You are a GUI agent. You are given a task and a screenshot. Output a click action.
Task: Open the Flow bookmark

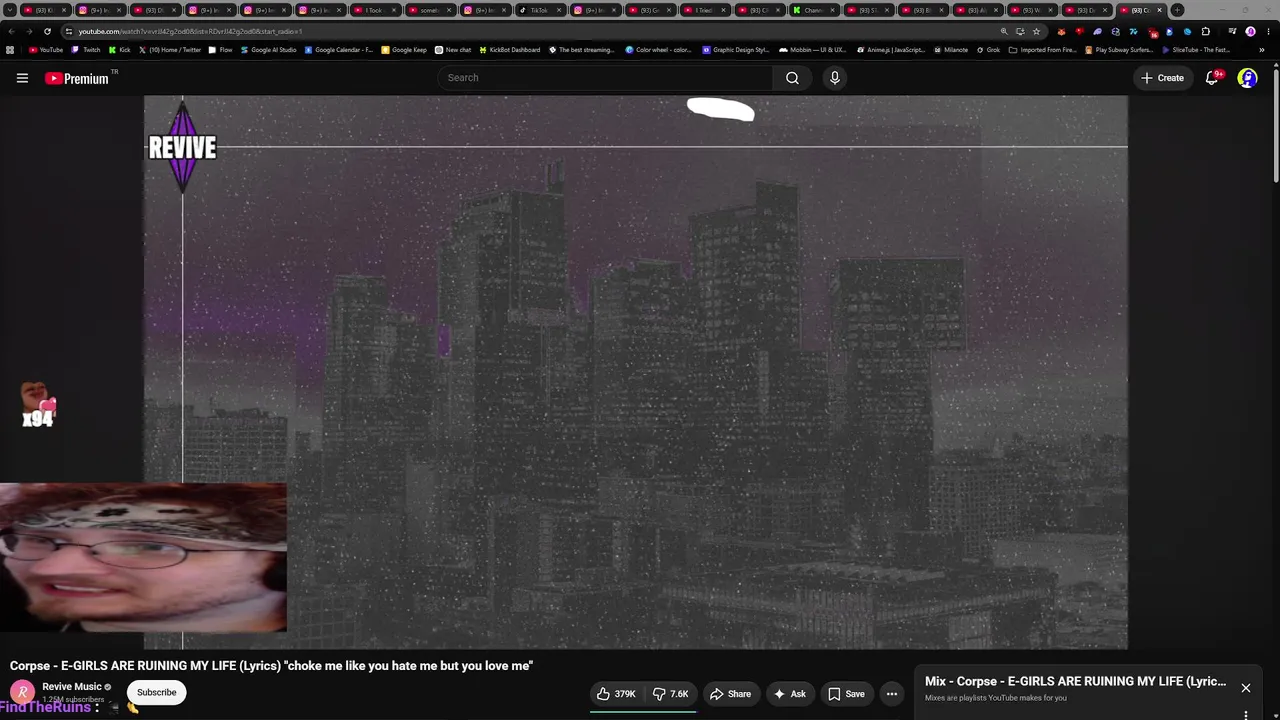(x=220, y=50)
